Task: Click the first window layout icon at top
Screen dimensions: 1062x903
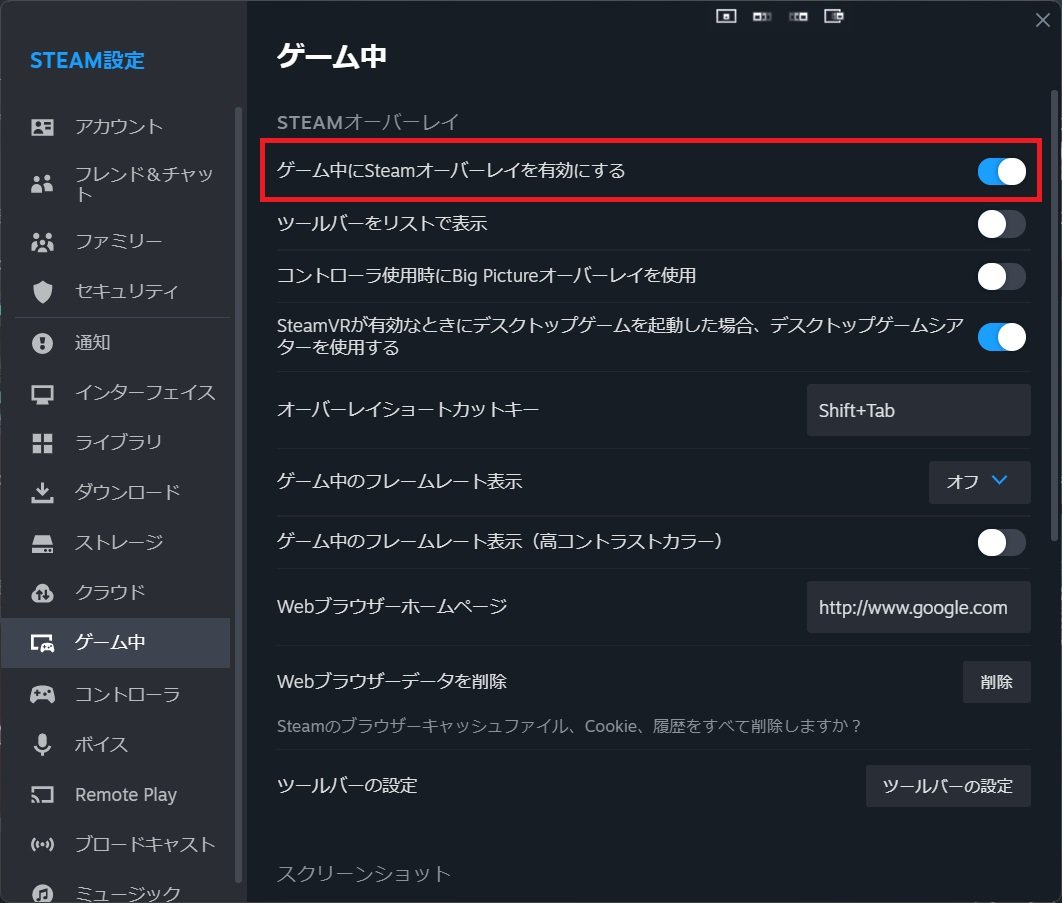Action: tap(726, 16)
